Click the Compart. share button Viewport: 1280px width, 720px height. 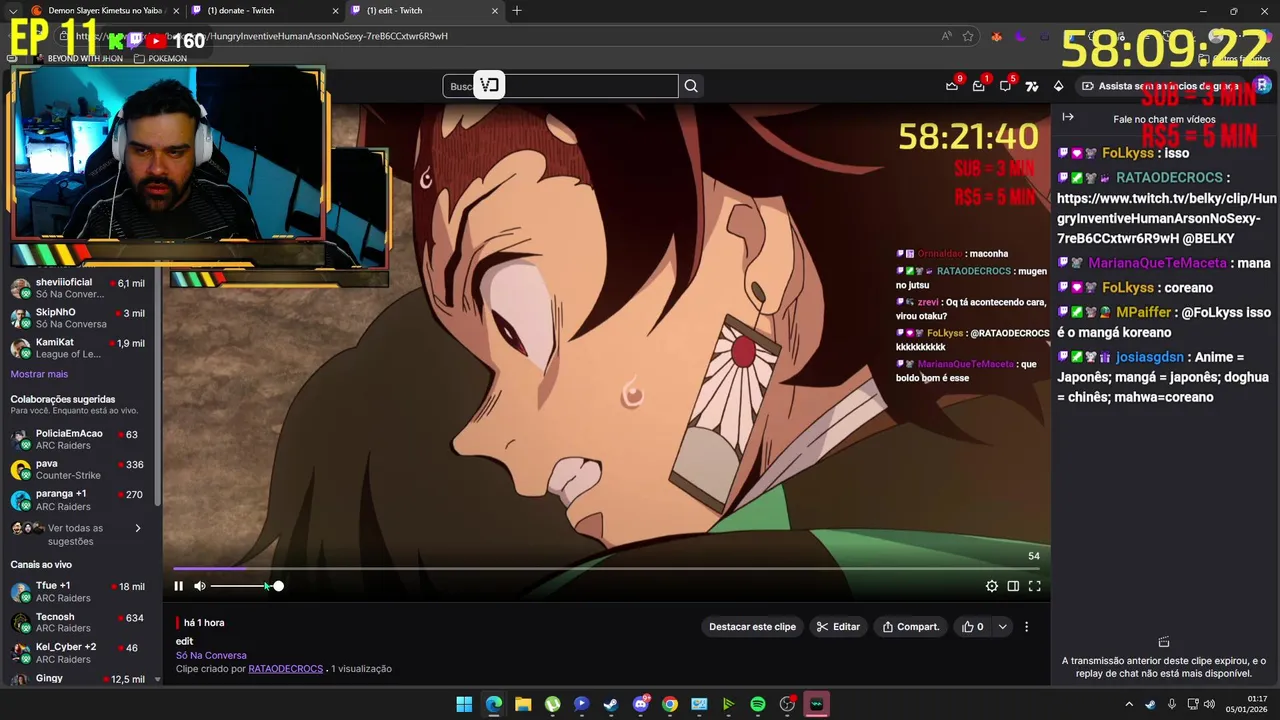911,627
